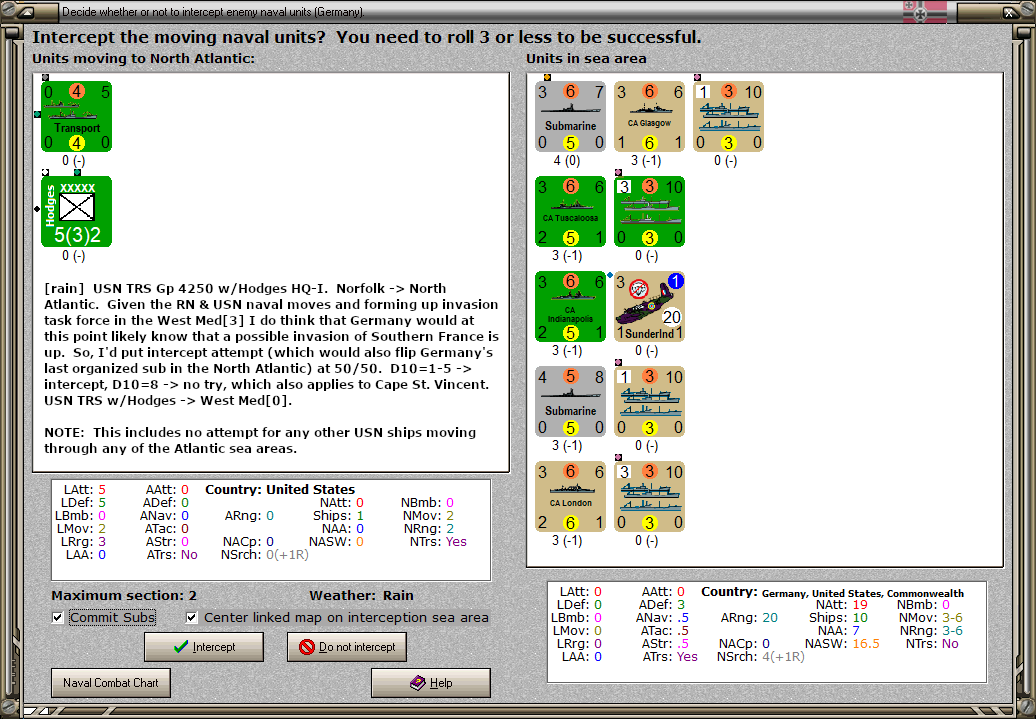Click '4 (0)' under the top Submarine counter

point(567,161)
